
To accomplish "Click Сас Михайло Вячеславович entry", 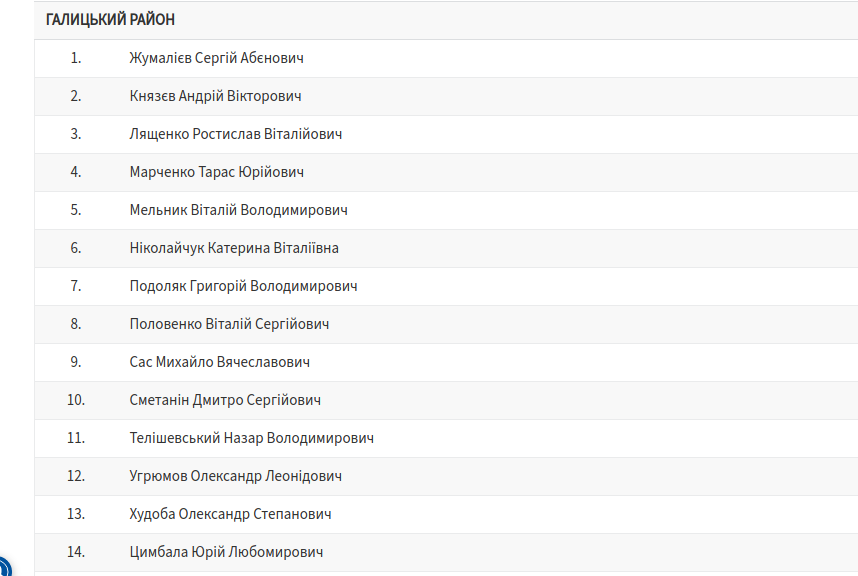I will [x=219, y=362].
